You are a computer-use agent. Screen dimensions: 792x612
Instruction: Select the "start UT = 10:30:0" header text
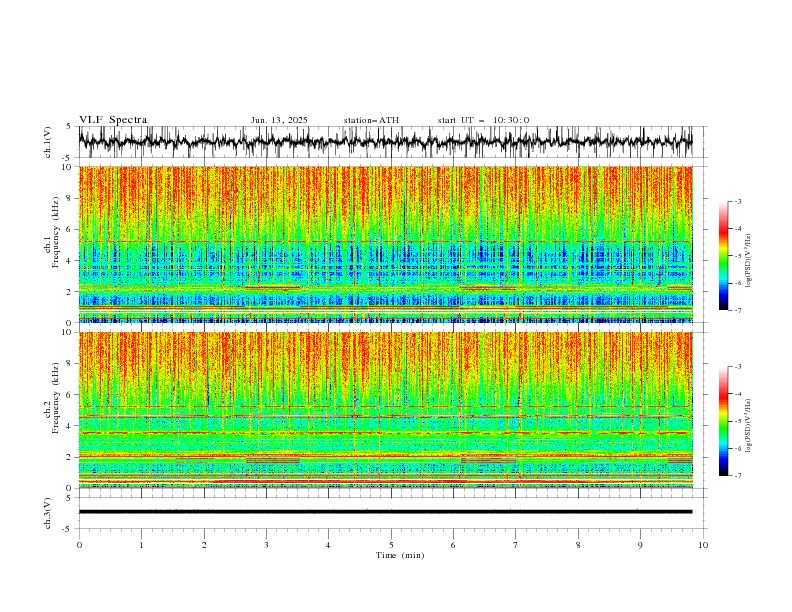pyautogui.click(x=483, y=120)
